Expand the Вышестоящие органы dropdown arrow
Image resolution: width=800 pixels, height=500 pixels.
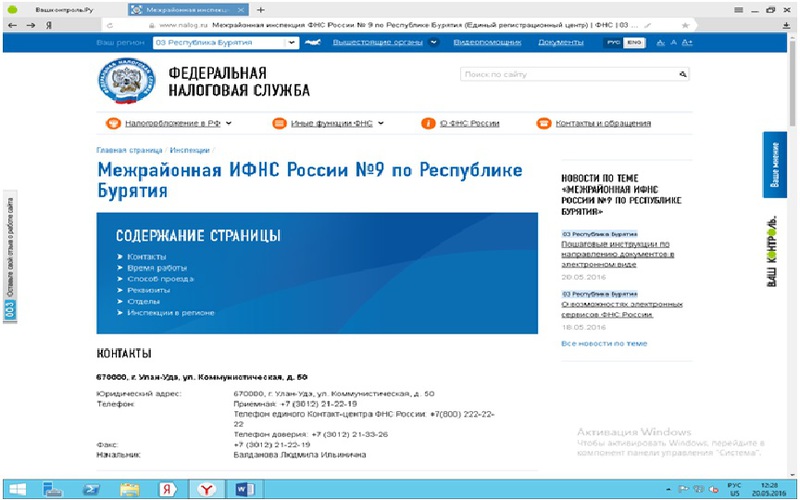click(434, 42)
